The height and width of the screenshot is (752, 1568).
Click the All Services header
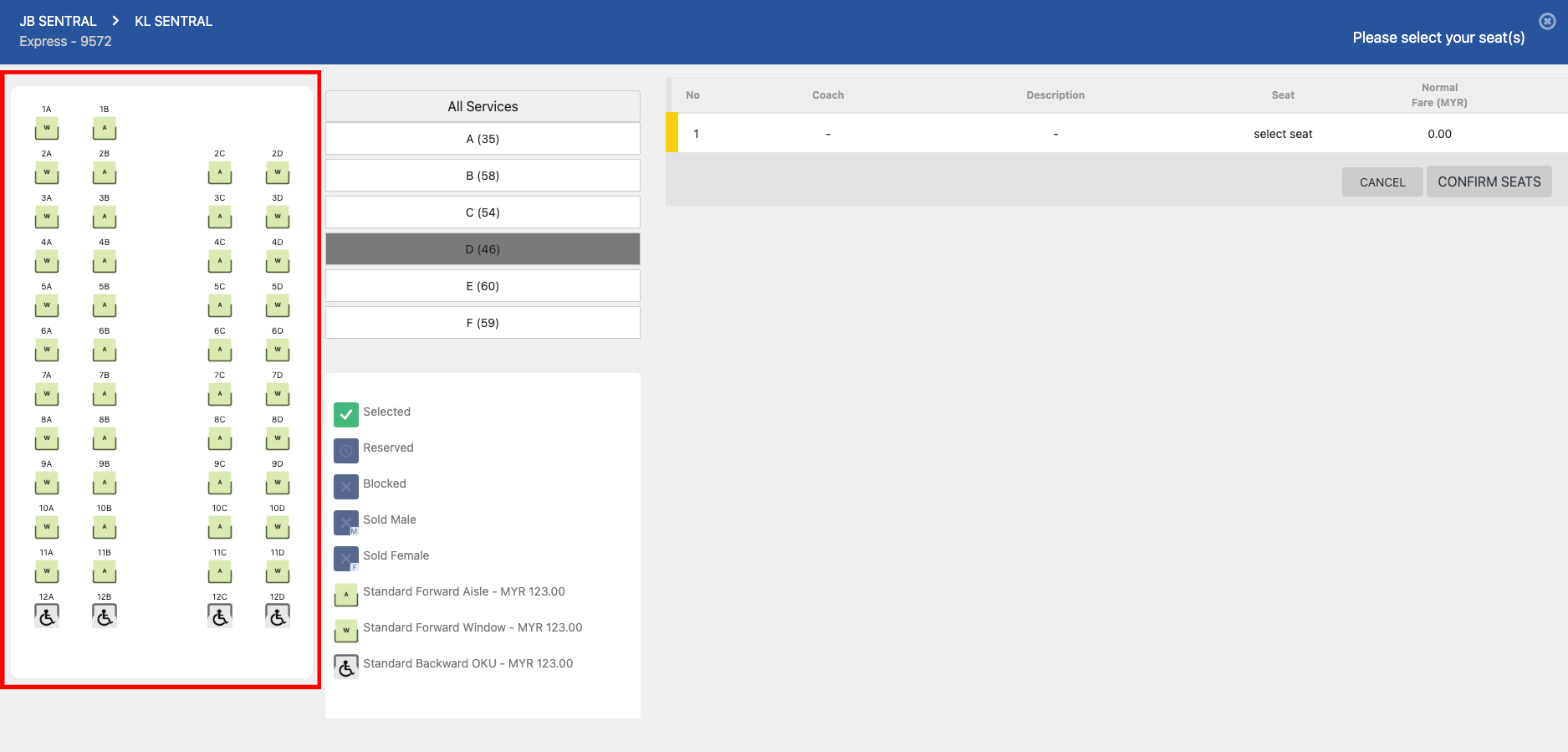[483, 106]
